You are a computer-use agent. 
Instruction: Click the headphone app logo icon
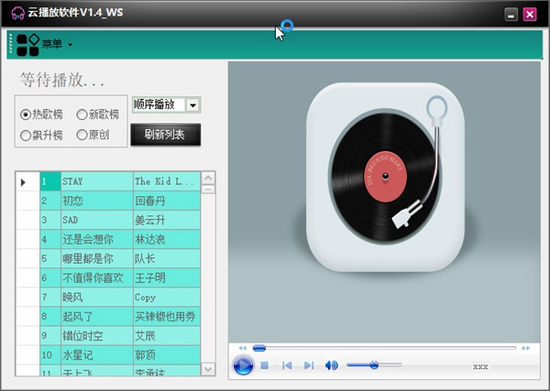point(18,13)
